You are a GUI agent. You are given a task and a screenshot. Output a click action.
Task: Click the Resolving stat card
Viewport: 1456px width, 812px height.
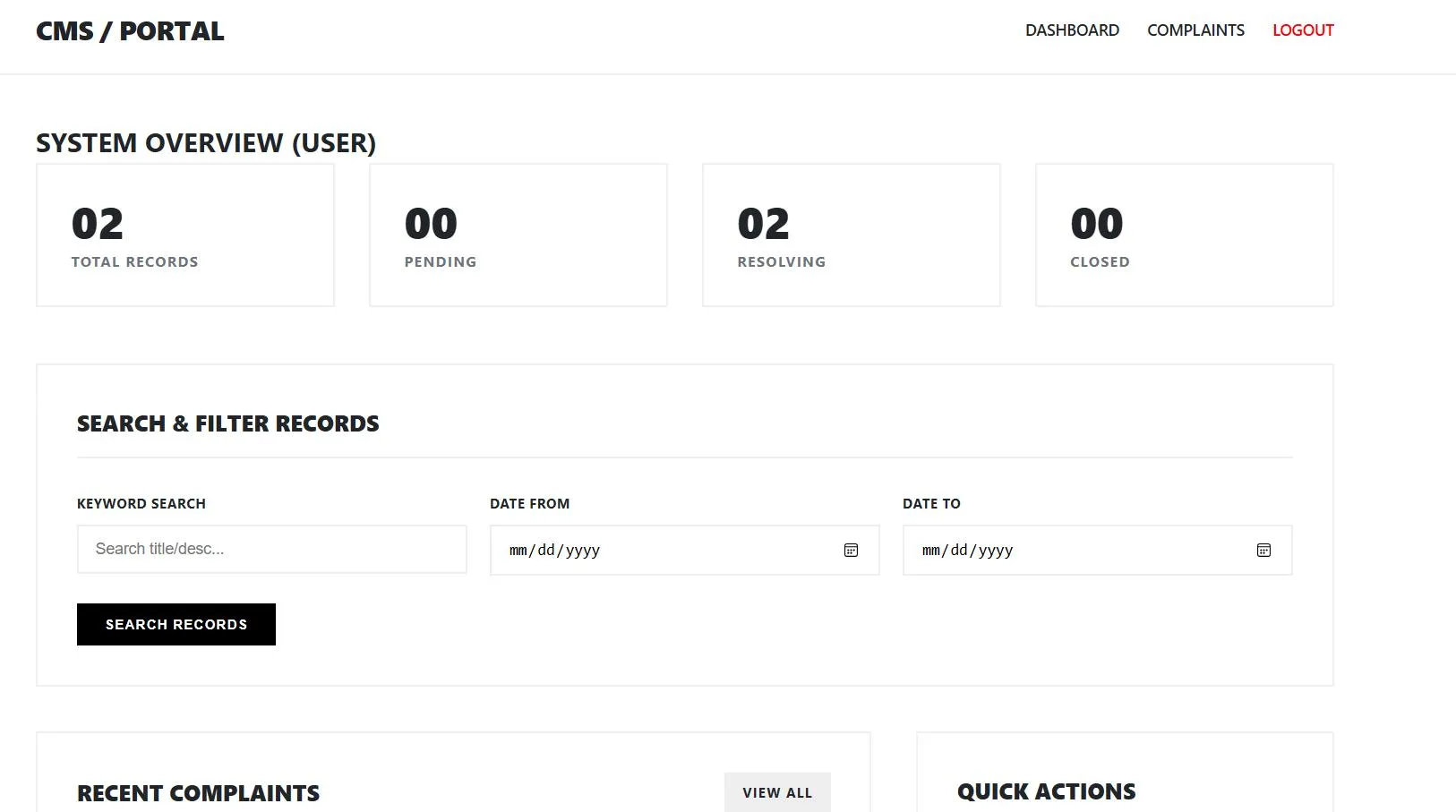[851, 235]
